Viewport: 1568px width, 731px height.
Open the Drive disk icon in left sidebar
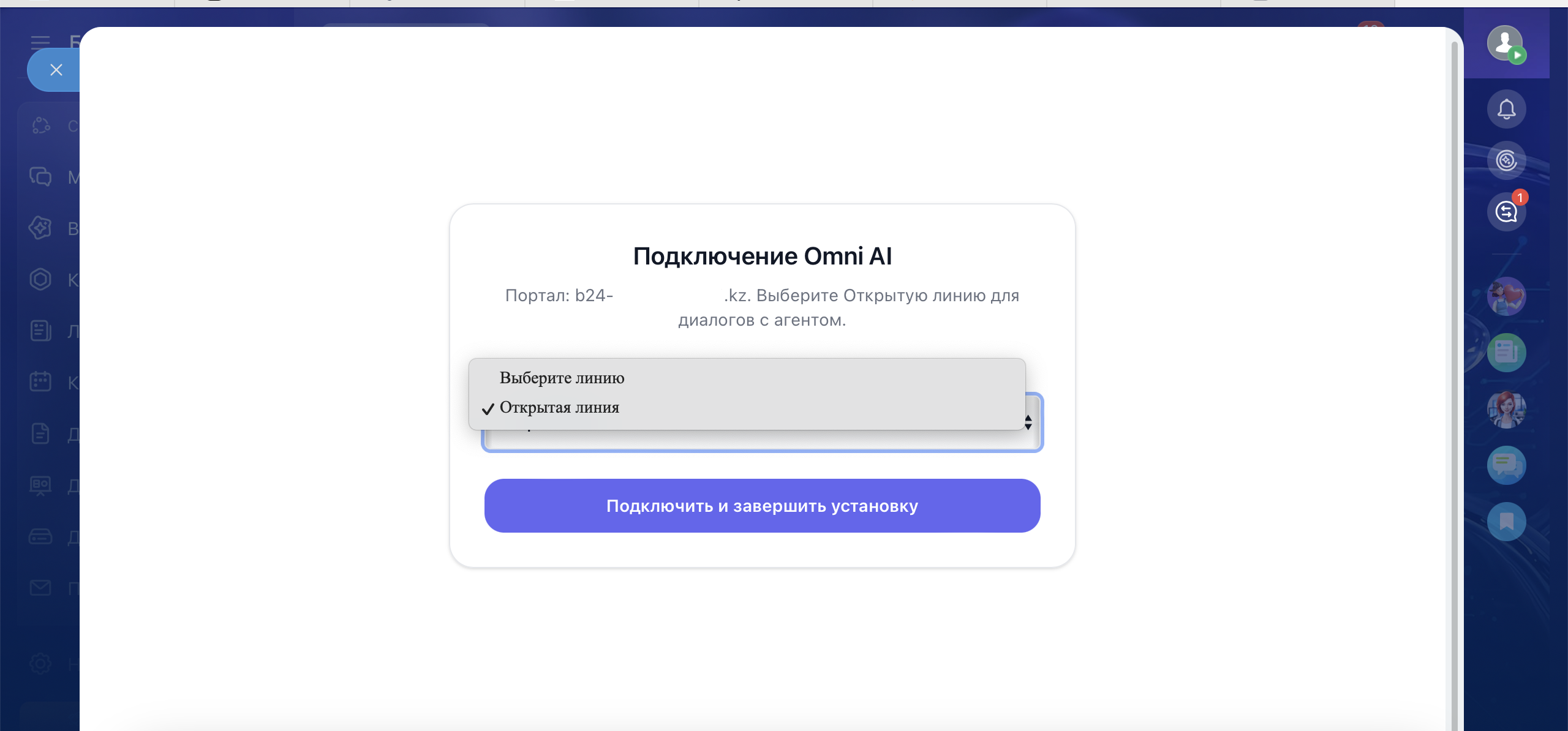point(40,537)
